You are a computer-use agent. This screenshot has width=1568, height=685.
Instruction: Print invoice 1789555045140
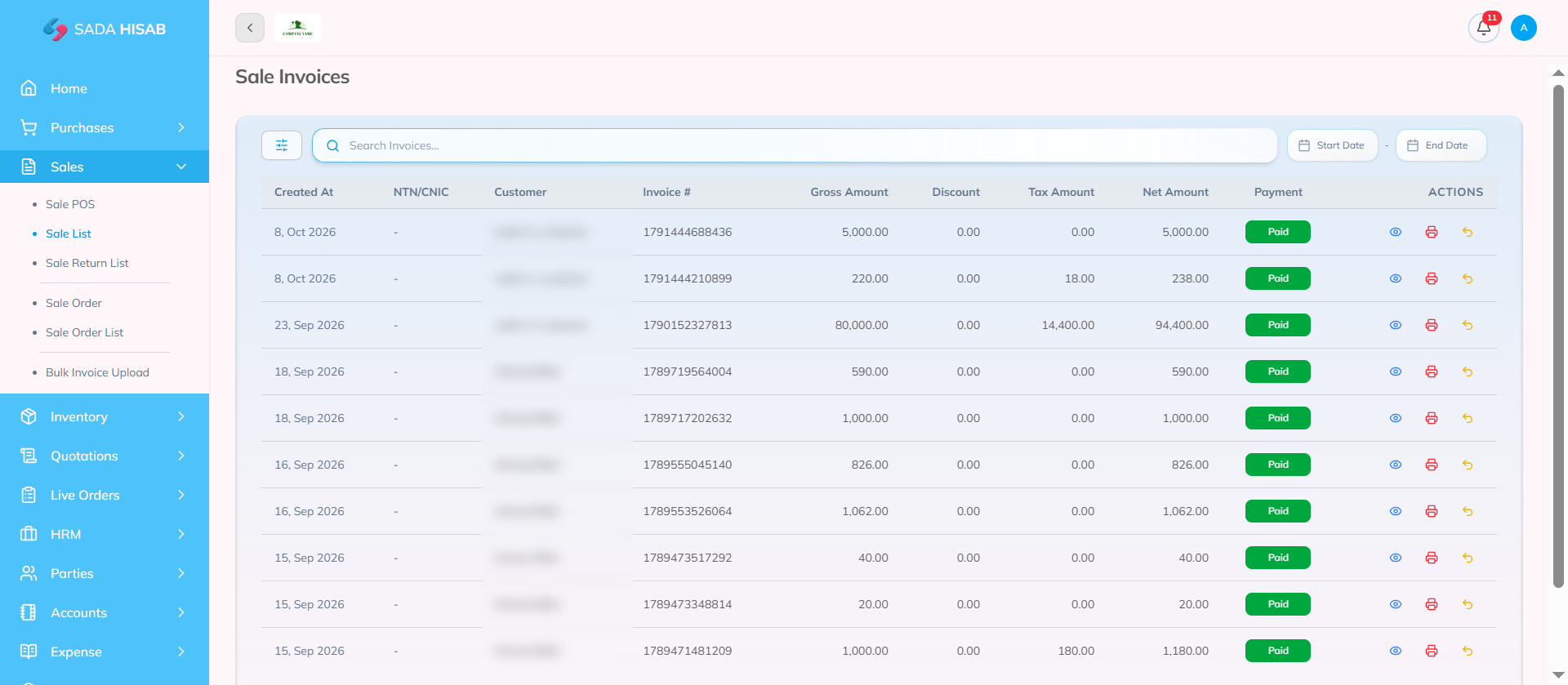pyautogui.click(x=1432, y=465)
